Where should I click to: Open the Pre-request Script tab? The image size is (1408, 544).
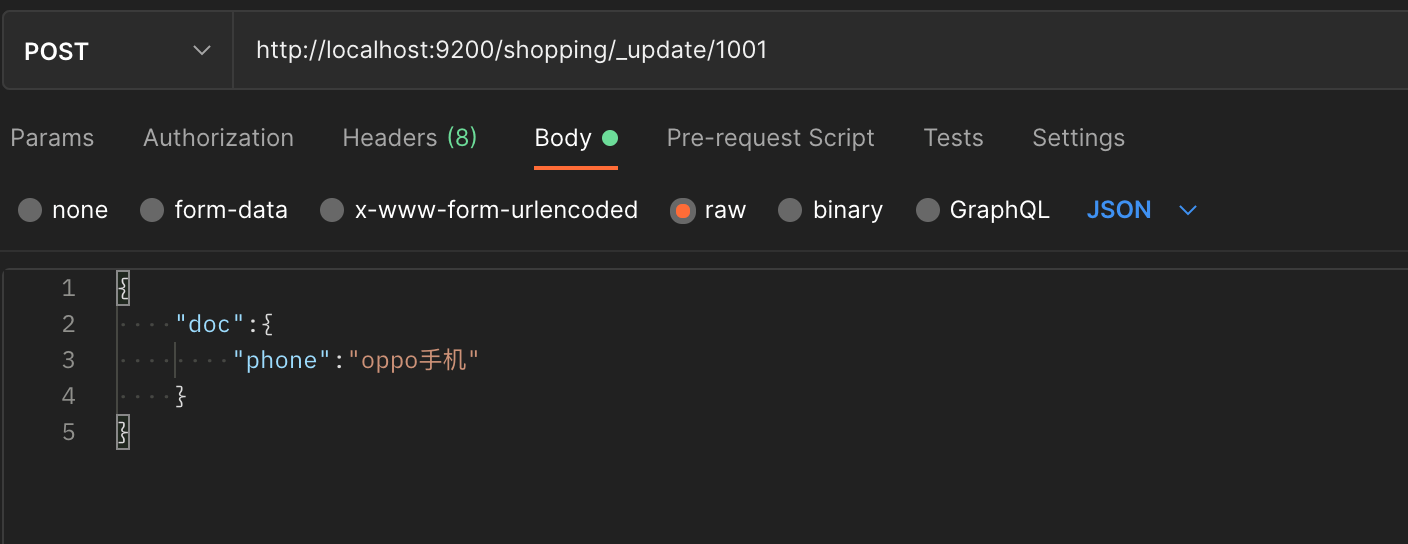coord(770,138)
